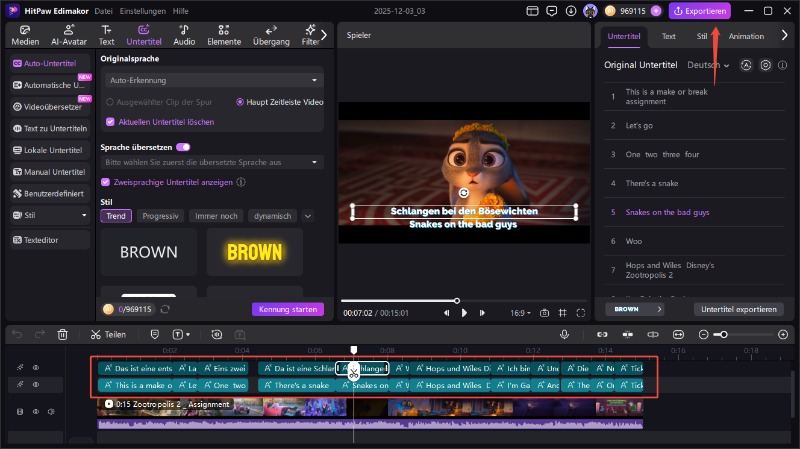The image size is (800, 449).
Task: Click Untertitel exportieren button
Action: coord(738,309)
